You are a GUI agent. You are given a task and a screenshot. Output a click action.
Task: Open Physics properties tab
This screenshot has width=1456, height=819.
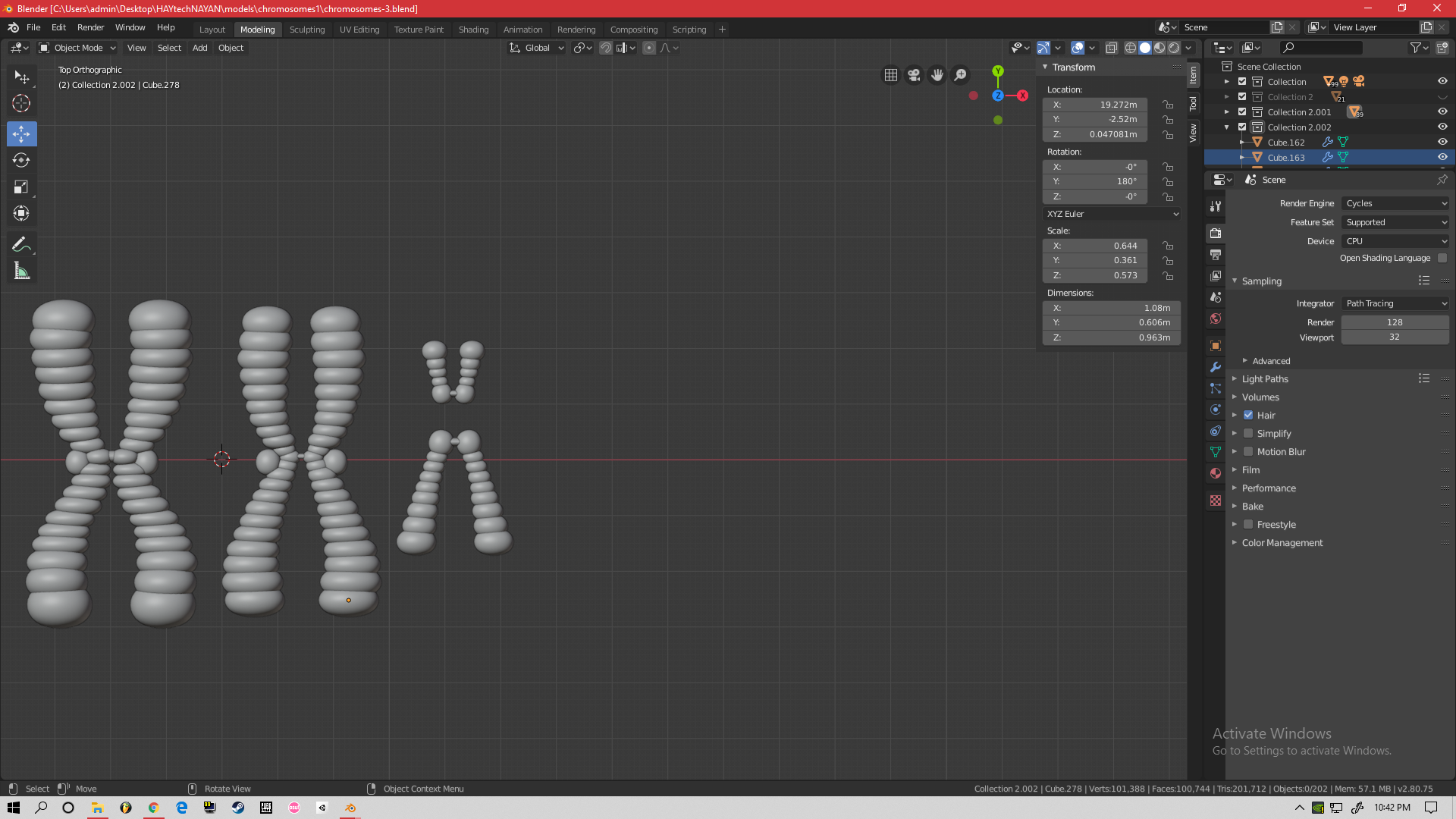[x=1216, y=409]
